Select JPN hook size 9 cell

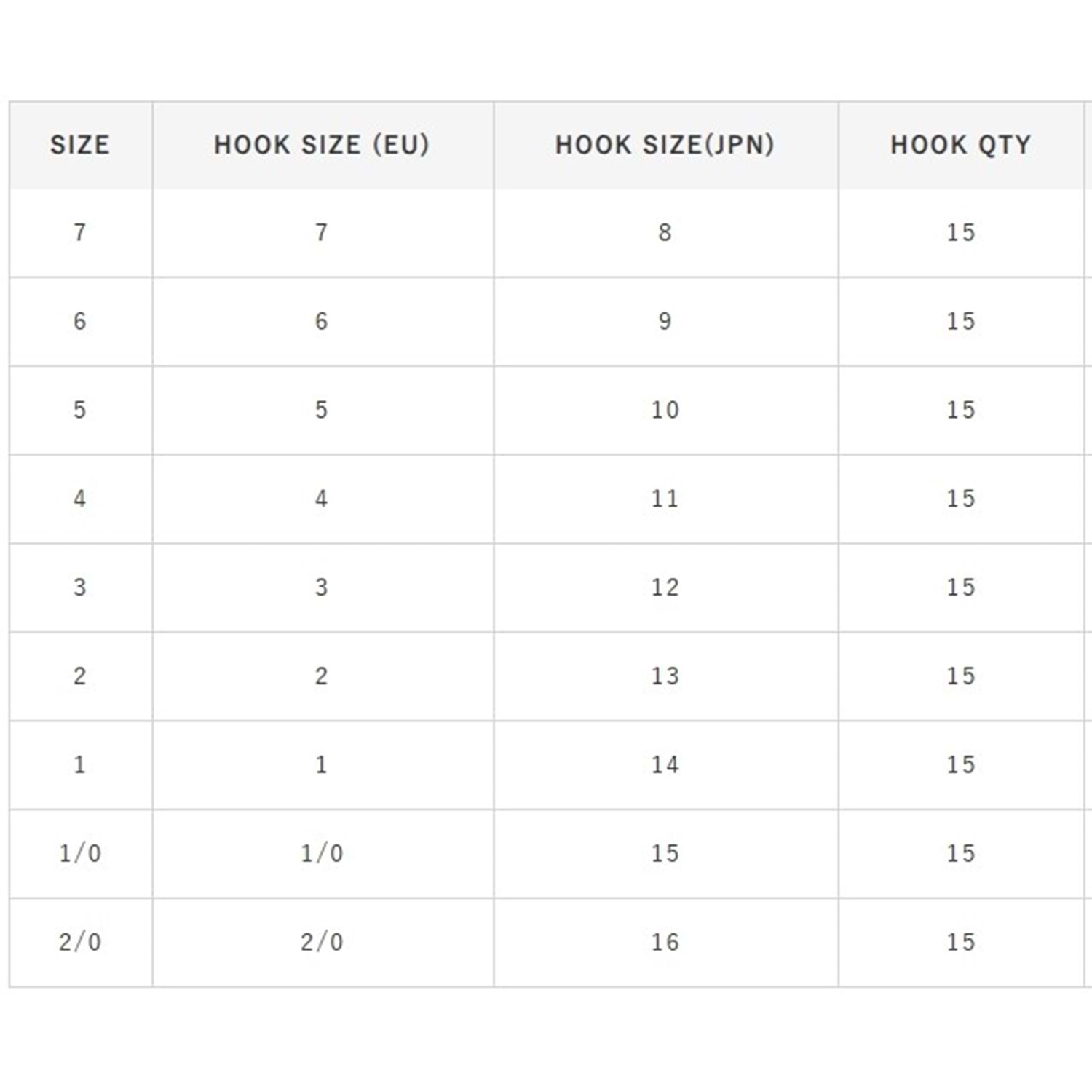[x=665, y=321]
